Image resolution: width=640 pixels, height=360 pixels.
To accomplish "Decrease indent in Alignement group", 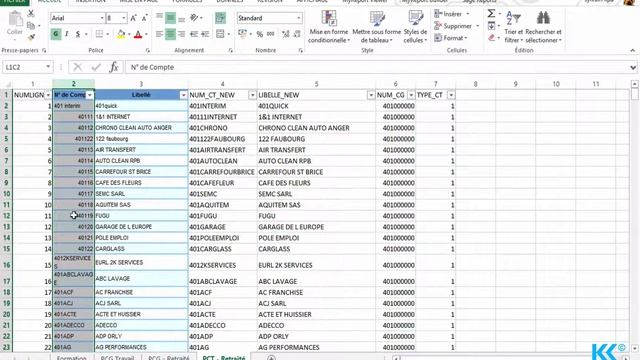I will [x=194, y=34].
